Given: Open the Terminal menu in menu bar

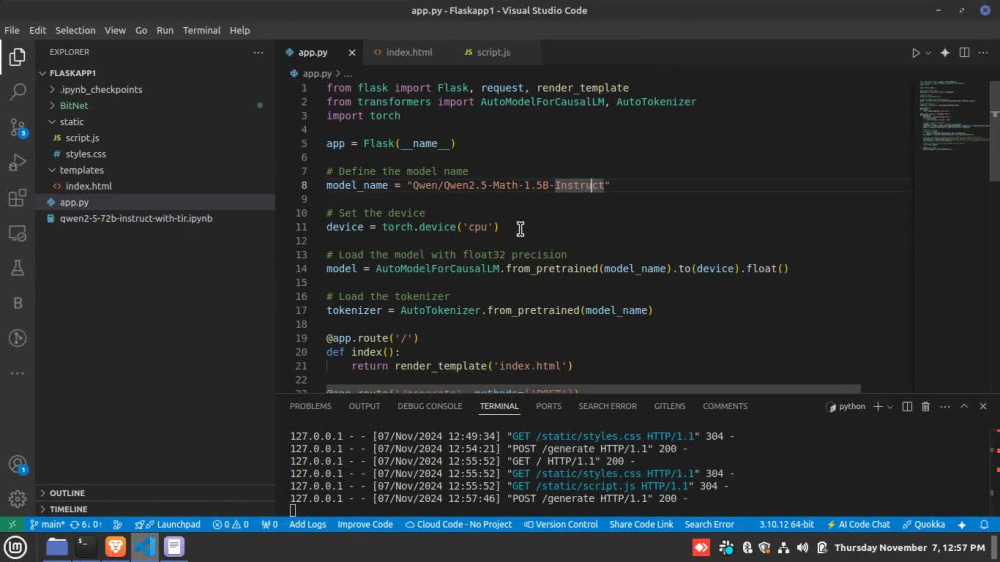Looking at the screenshot, I should pyautogui.click(x=201, y=30).
